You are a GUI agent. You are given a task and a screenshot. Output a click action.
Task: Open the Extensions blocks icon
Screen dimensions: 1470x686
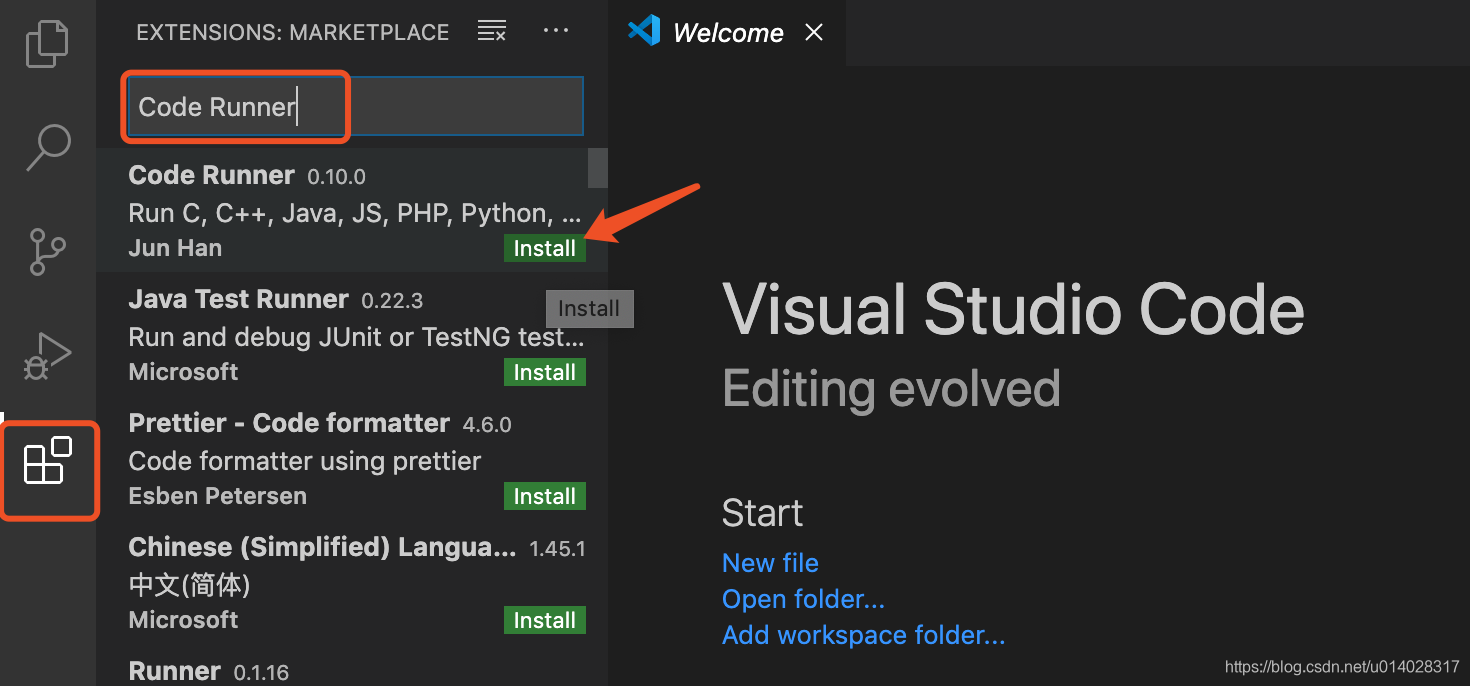click(x=48, y=462)
